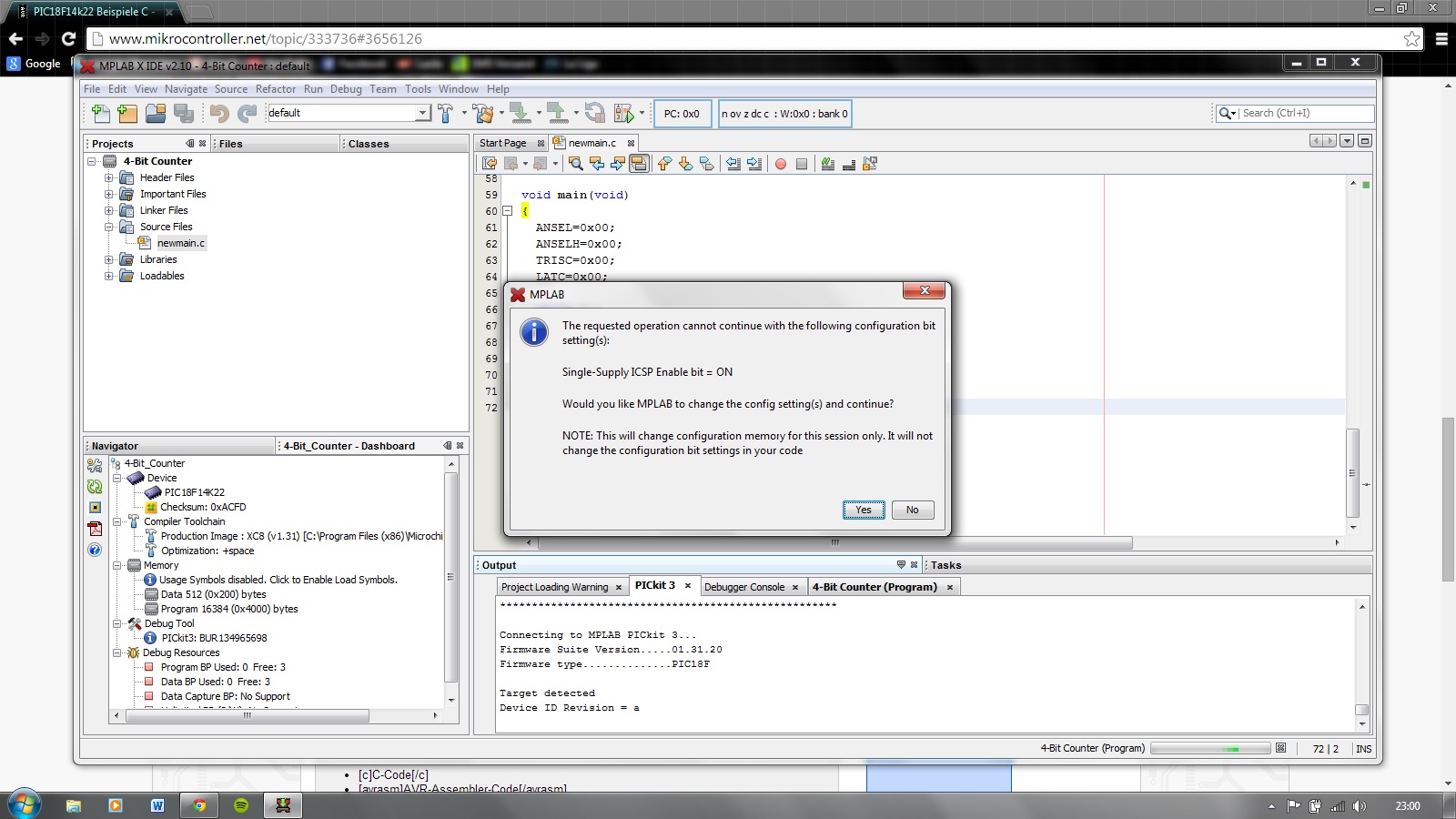The image size is (1456, 819).
Task: Click the Open Project toolbar icon
Action: click(x=156, y=113)
